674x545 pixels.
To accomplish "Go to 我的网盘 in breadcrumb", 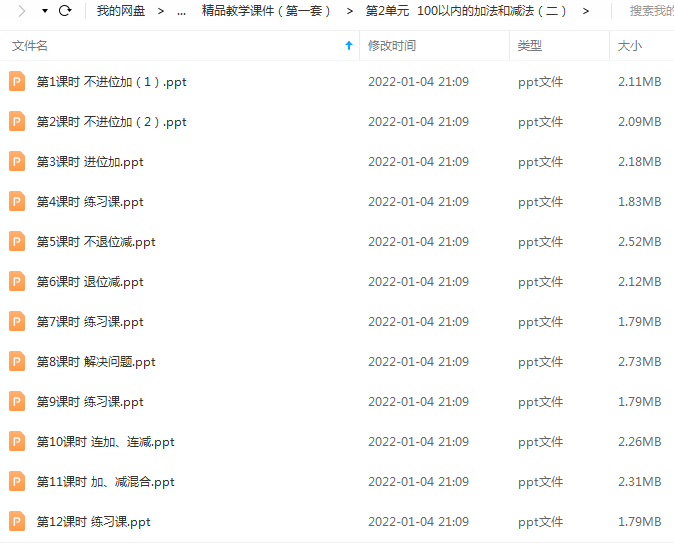I will click(121, 11).
